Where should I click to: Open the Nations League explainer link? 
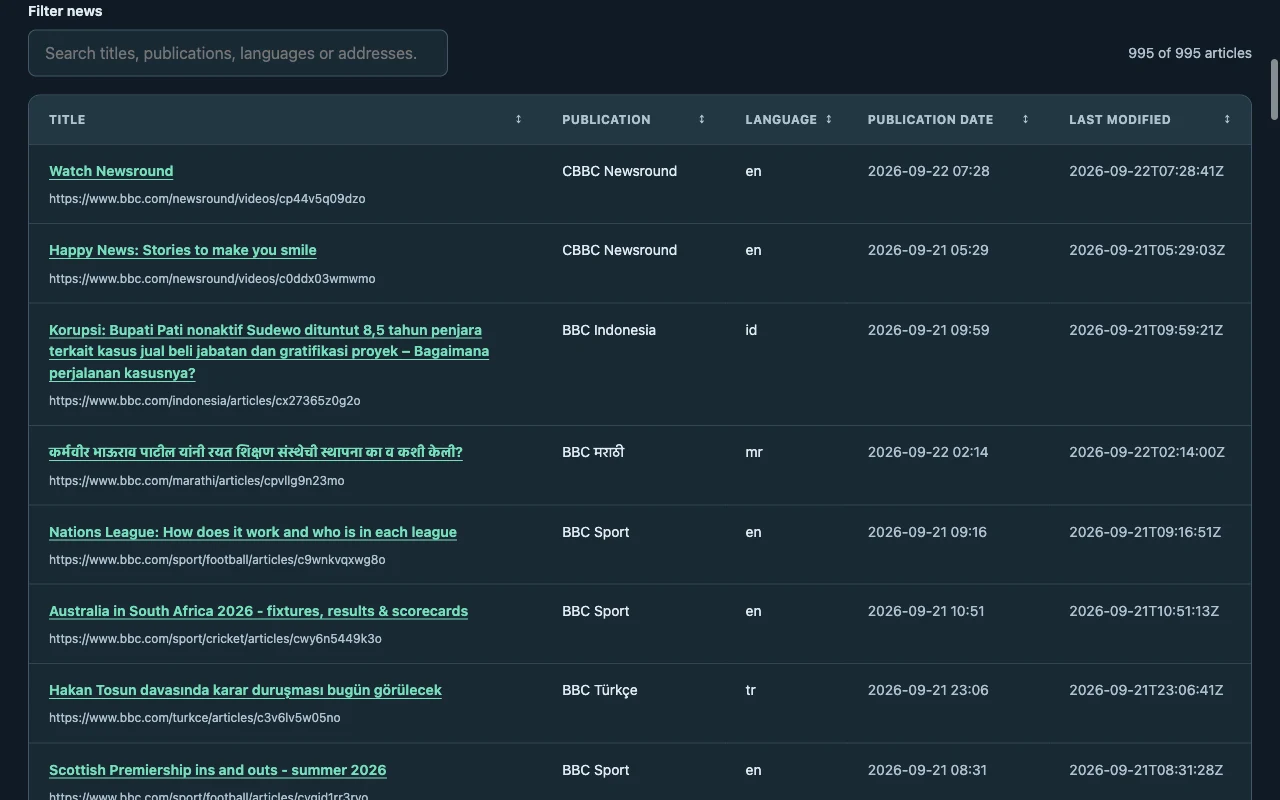(x=253, y=532)
